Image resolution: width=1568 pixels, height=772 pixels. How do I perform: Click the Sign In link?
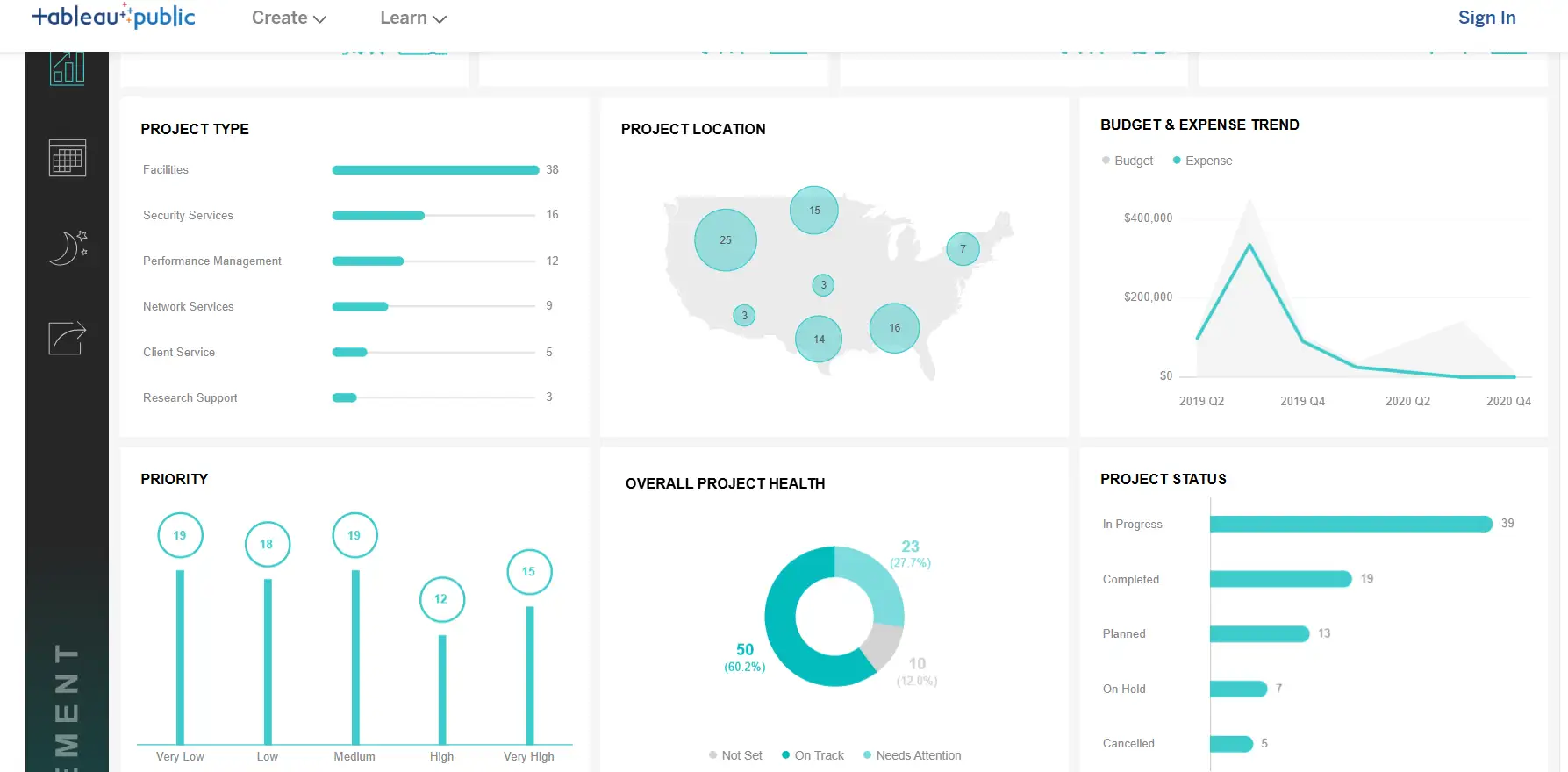[x=1486, y=18]
